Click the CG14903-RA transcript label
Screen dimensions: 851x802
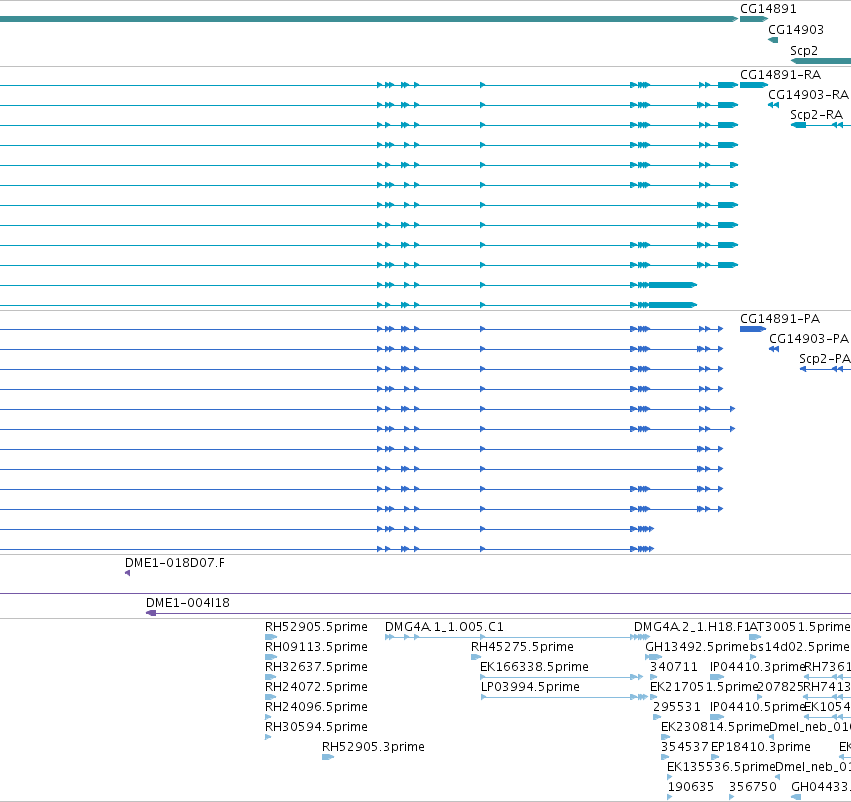tap(808, 94)
